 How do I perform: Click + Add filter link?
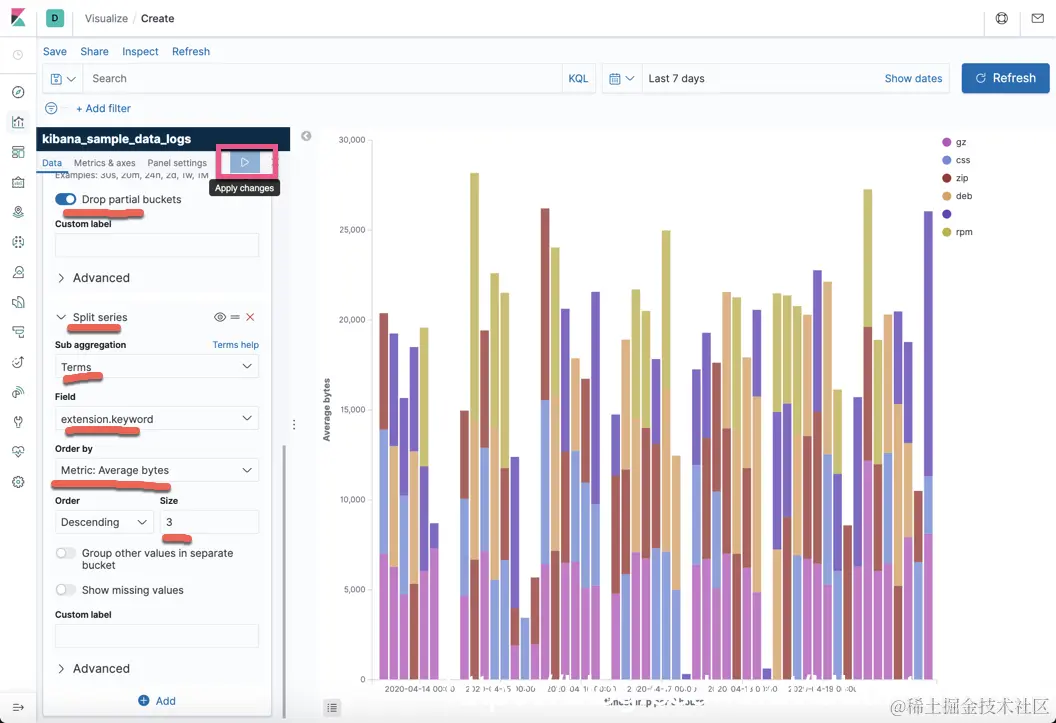click(103, 108)
